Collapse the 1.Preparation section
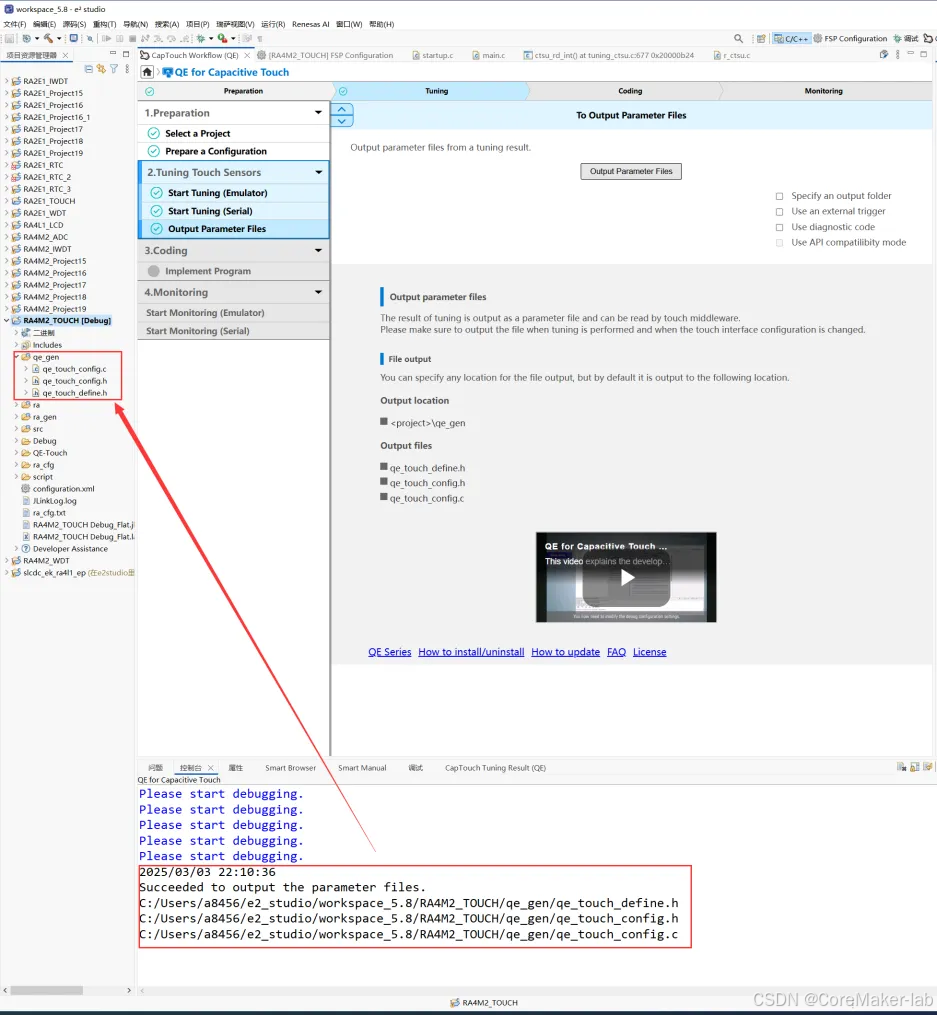The width and height of the screenshot is (937, 1015). pos(318,113)
